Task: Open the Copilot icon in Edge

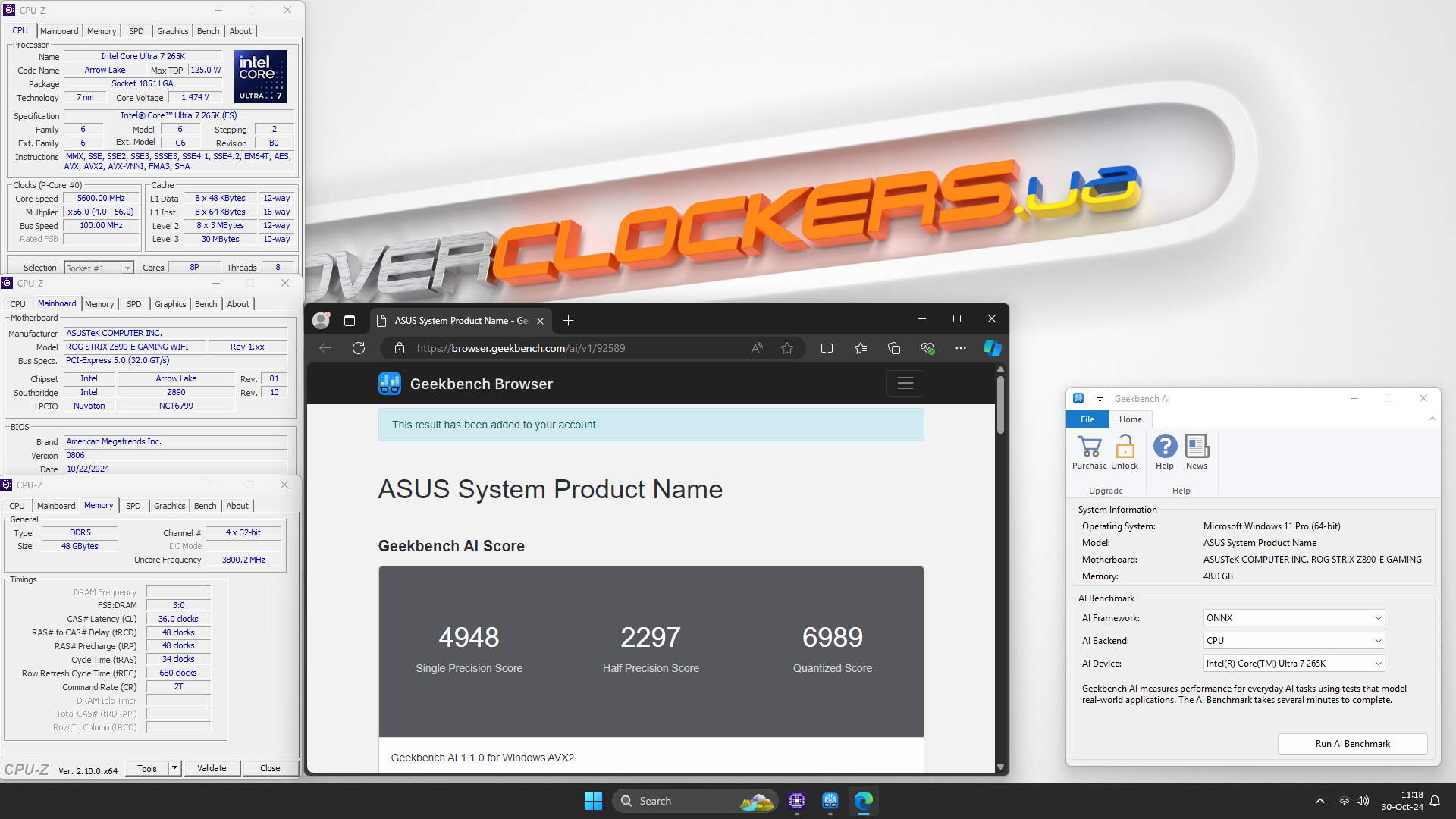Action: (992, 348)
